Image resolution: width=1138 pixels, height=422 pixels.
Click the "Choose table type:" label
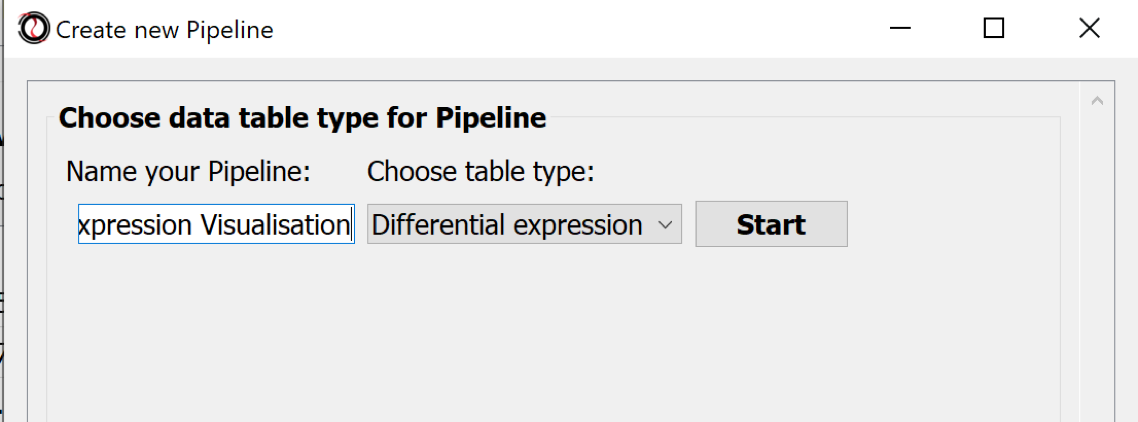point(481,172)
